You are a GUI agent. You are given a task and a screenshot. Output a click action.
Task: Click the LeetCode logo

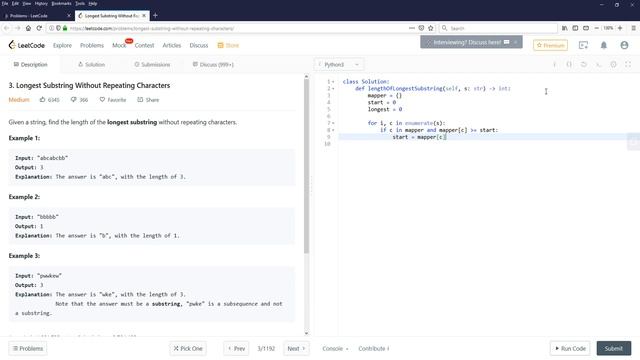pyautogui.click(x=27, y=45)
